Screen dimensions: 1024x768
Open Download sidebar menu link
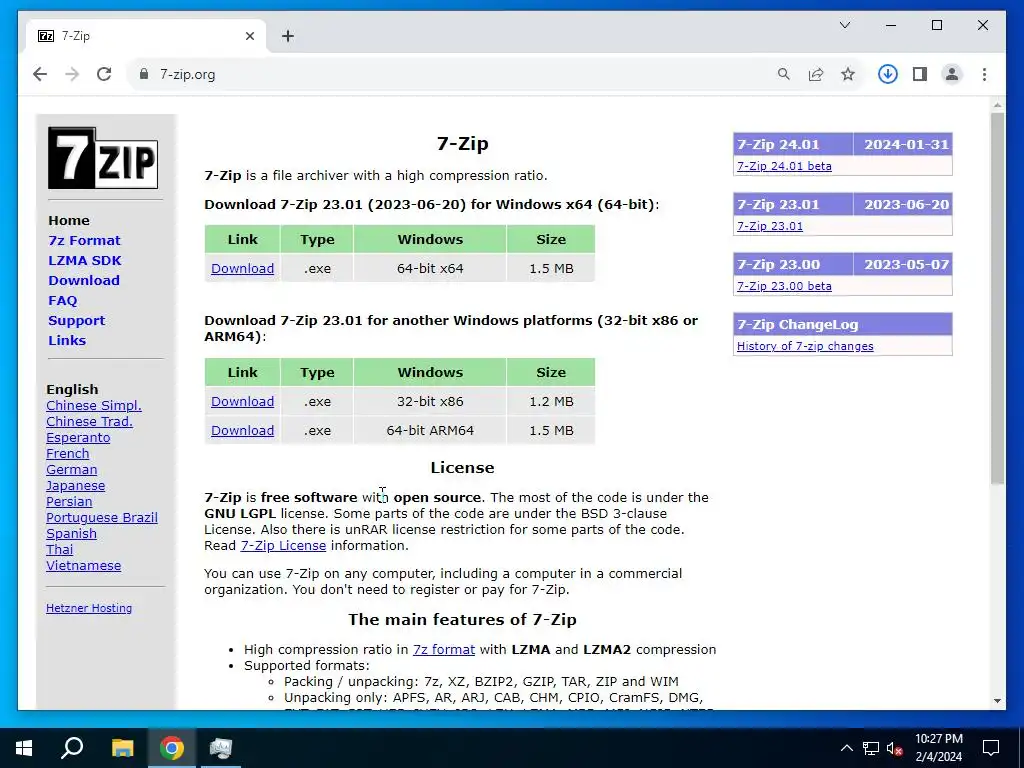tap(84, 281)
